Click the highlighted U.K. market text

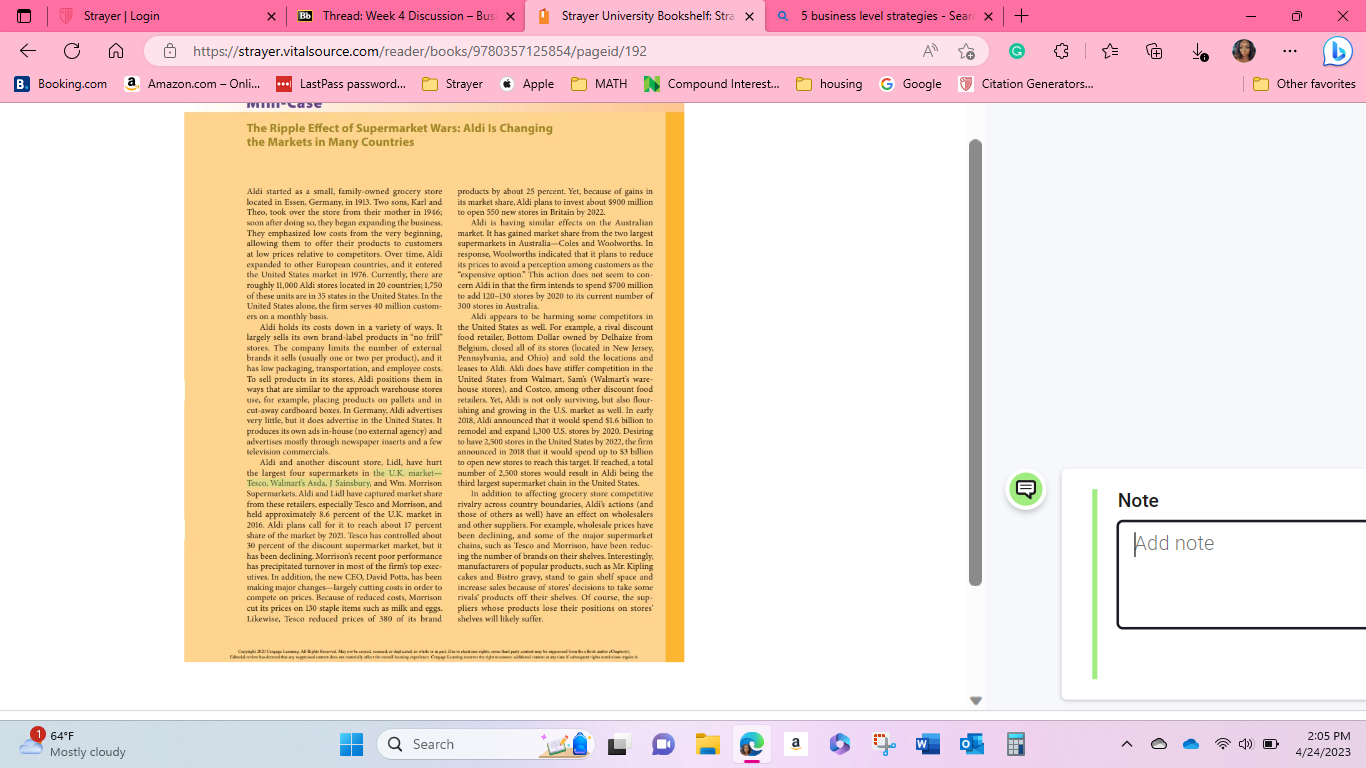point(344,477)
